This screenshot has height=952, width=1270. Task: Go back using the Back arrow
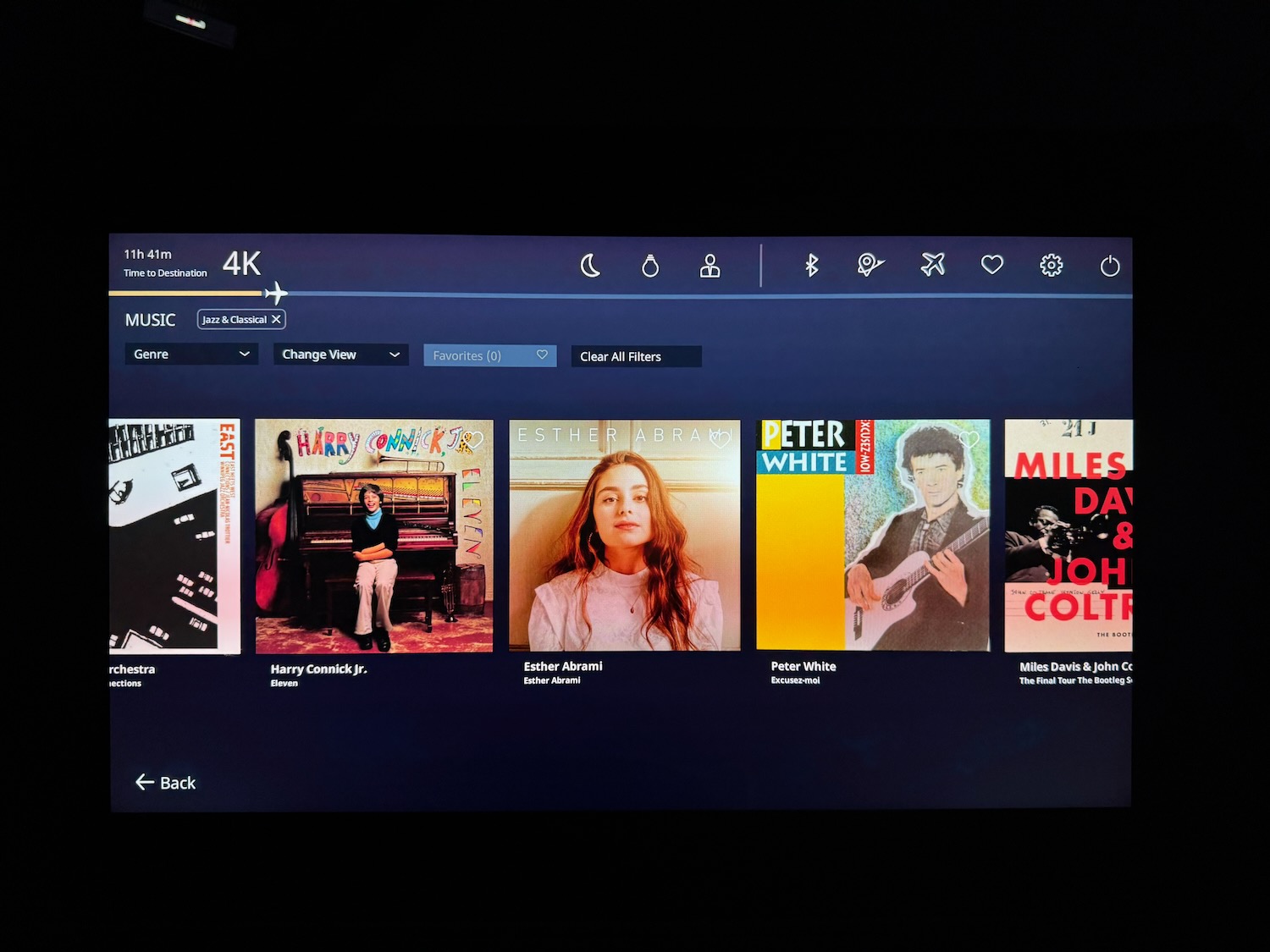pyautogui.click(x=164, y=783)
